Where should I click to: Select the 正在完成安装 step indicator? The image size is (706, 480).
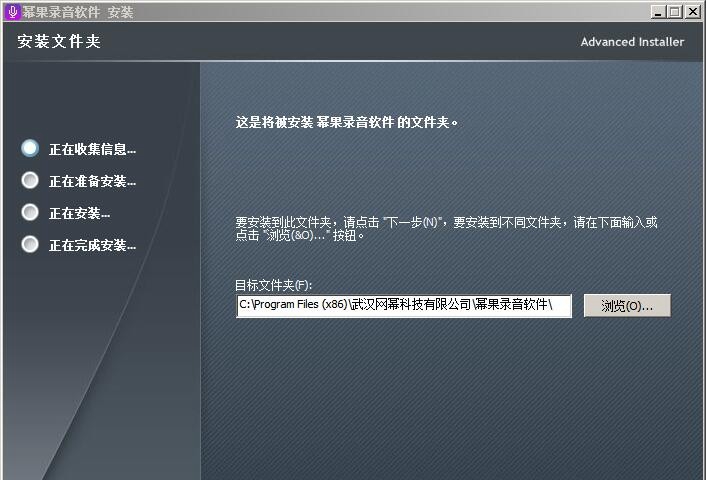point(30,244)
